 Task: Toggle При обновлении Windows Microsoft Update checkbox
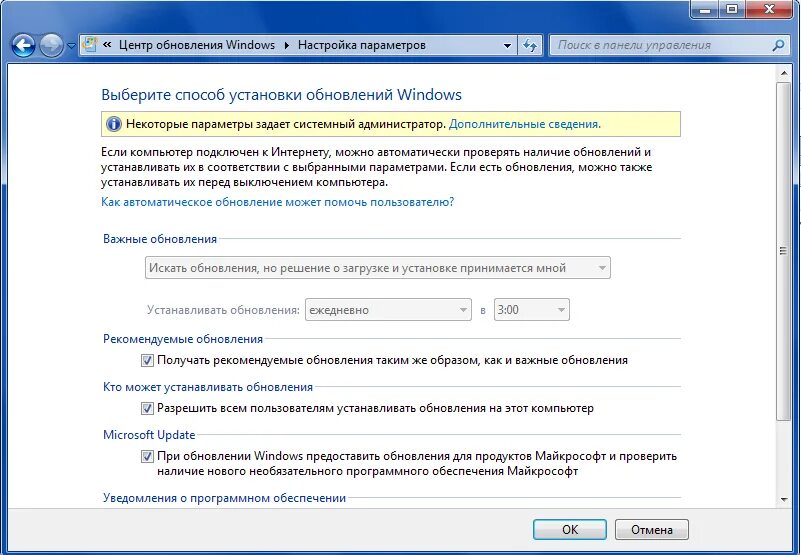tap(147, 456)
